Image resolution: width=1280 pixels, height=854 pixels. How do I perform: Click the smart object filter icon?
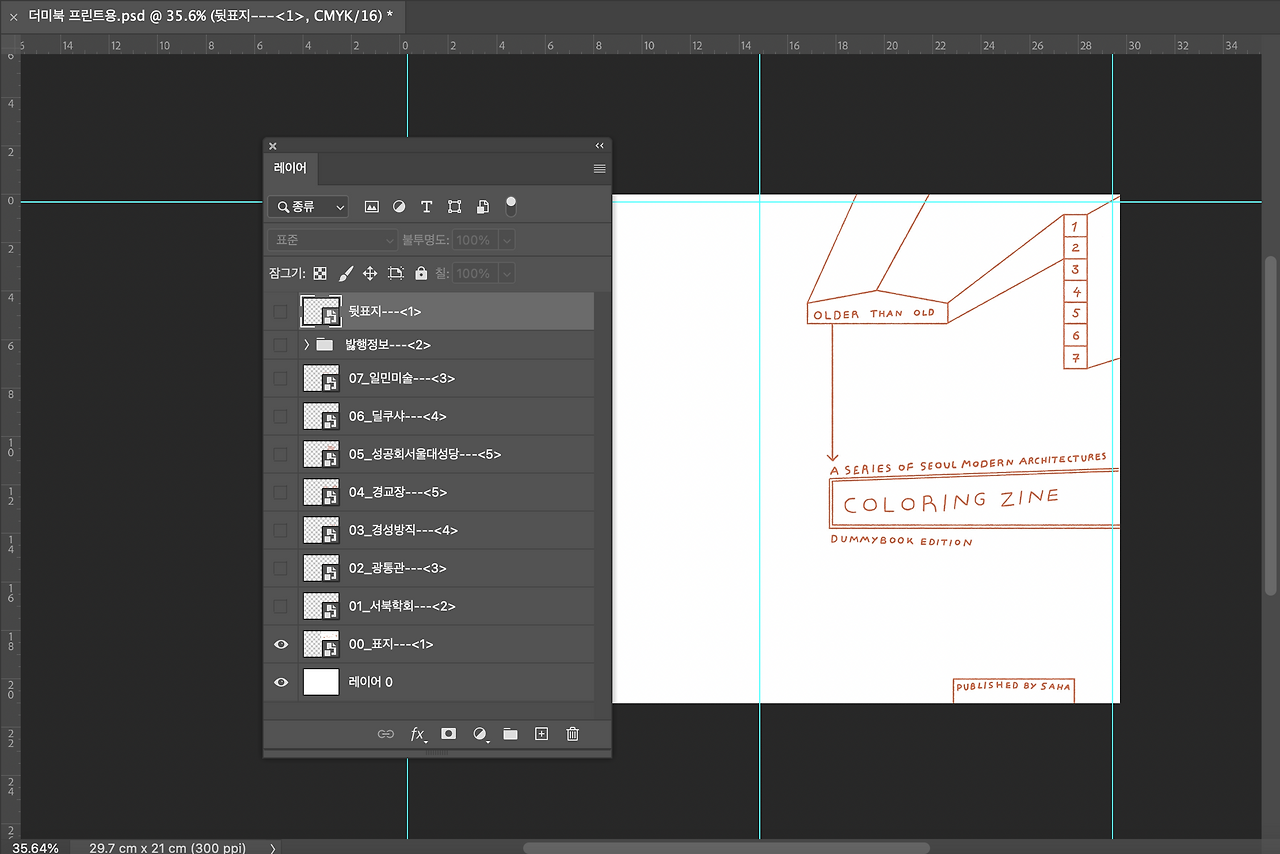tap(482, 207)
